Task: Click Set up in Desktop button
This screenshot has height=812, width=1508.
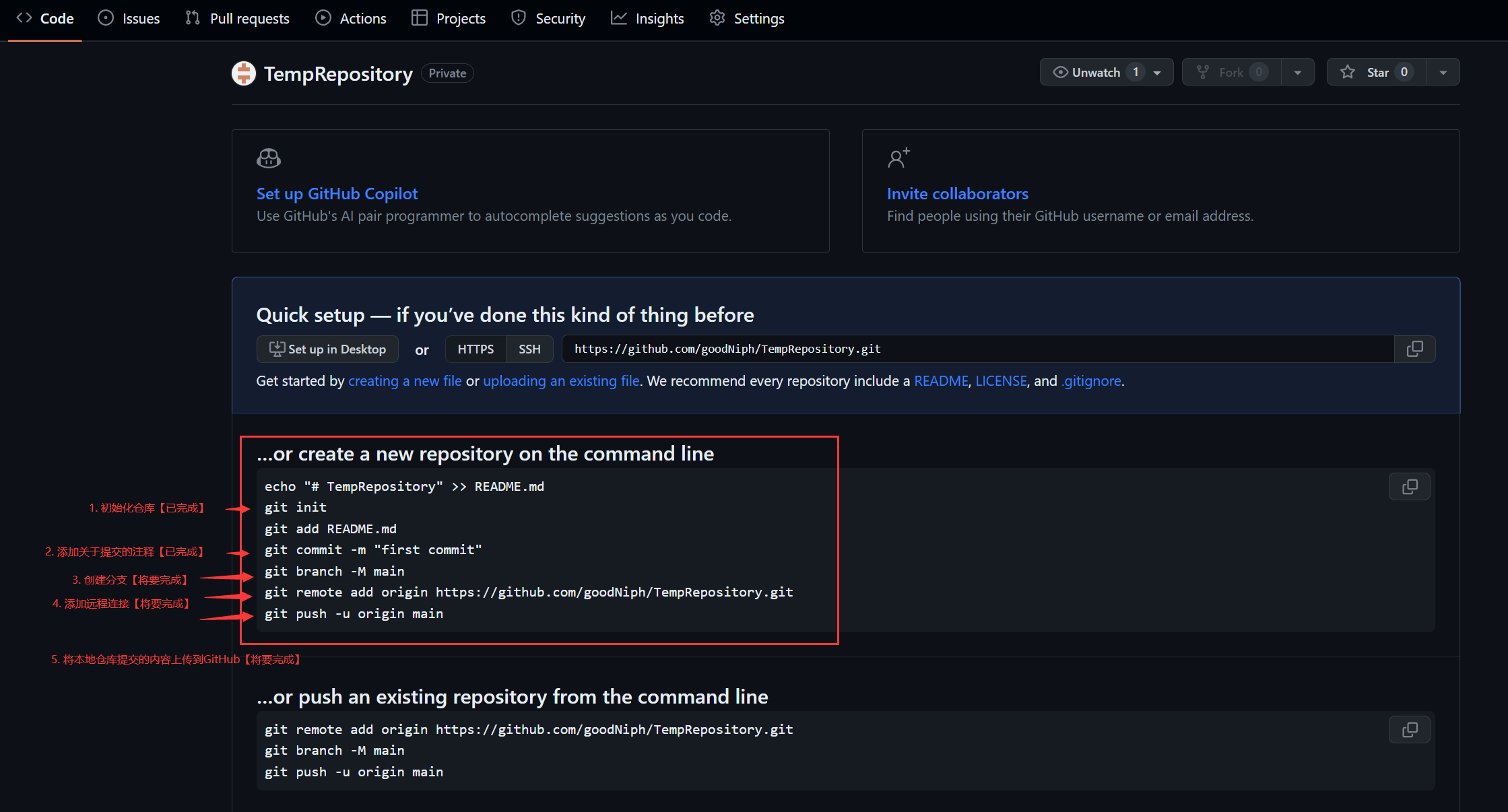Action: coord(327,349)
